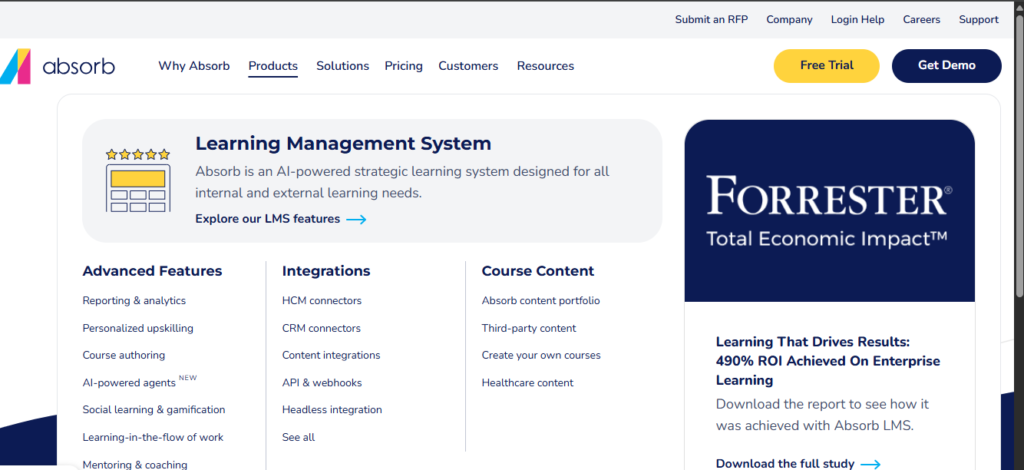
Task: Click Explore our LMS features
Action: click(268, 219)
